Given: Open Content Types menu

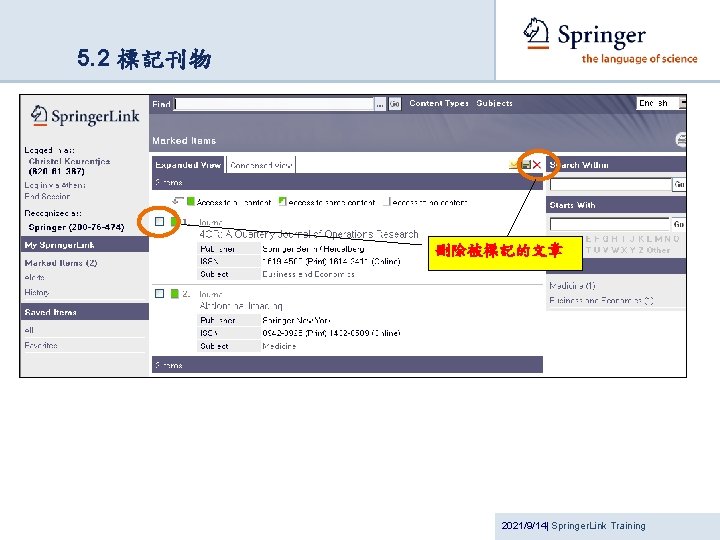Looking at the screenshot, I should pos(439,103).
